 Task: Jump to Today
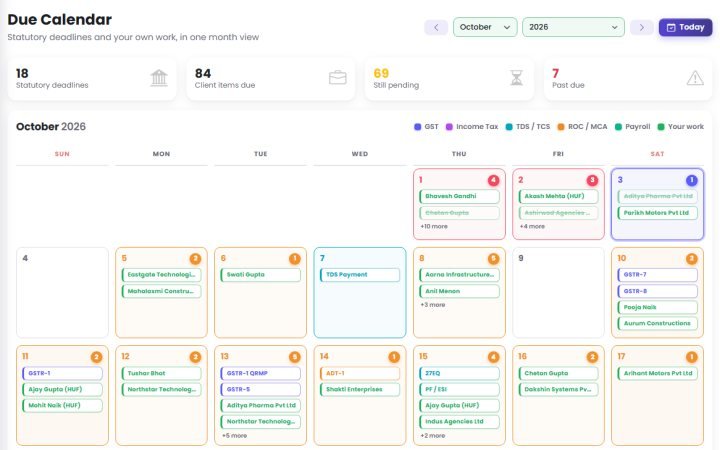click(685, 27)
